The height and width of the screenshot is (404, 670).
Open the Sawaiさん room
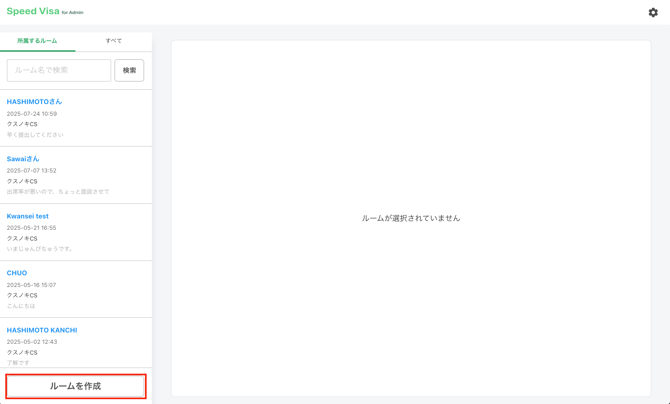23,159
